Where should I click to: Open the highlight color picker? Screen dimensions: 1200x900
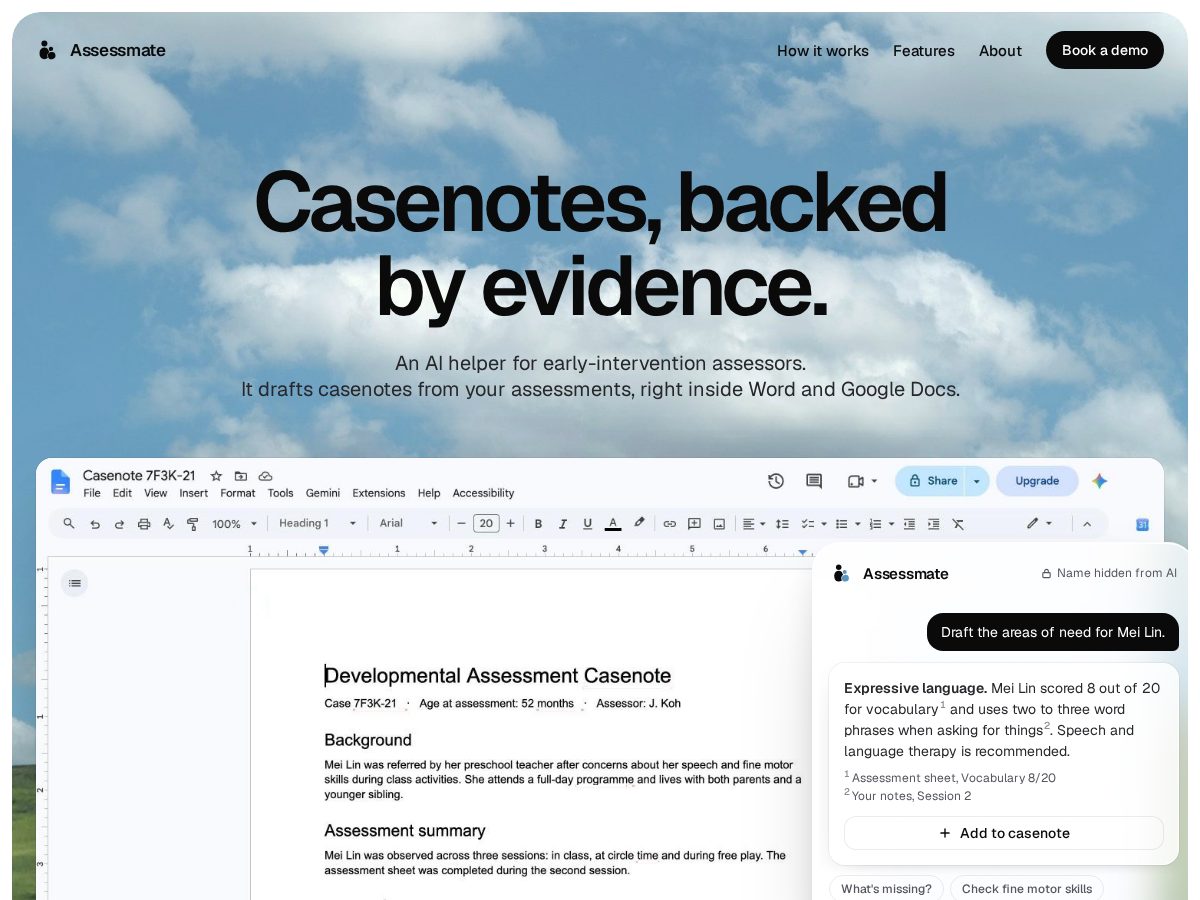click(x=639, y=523)
